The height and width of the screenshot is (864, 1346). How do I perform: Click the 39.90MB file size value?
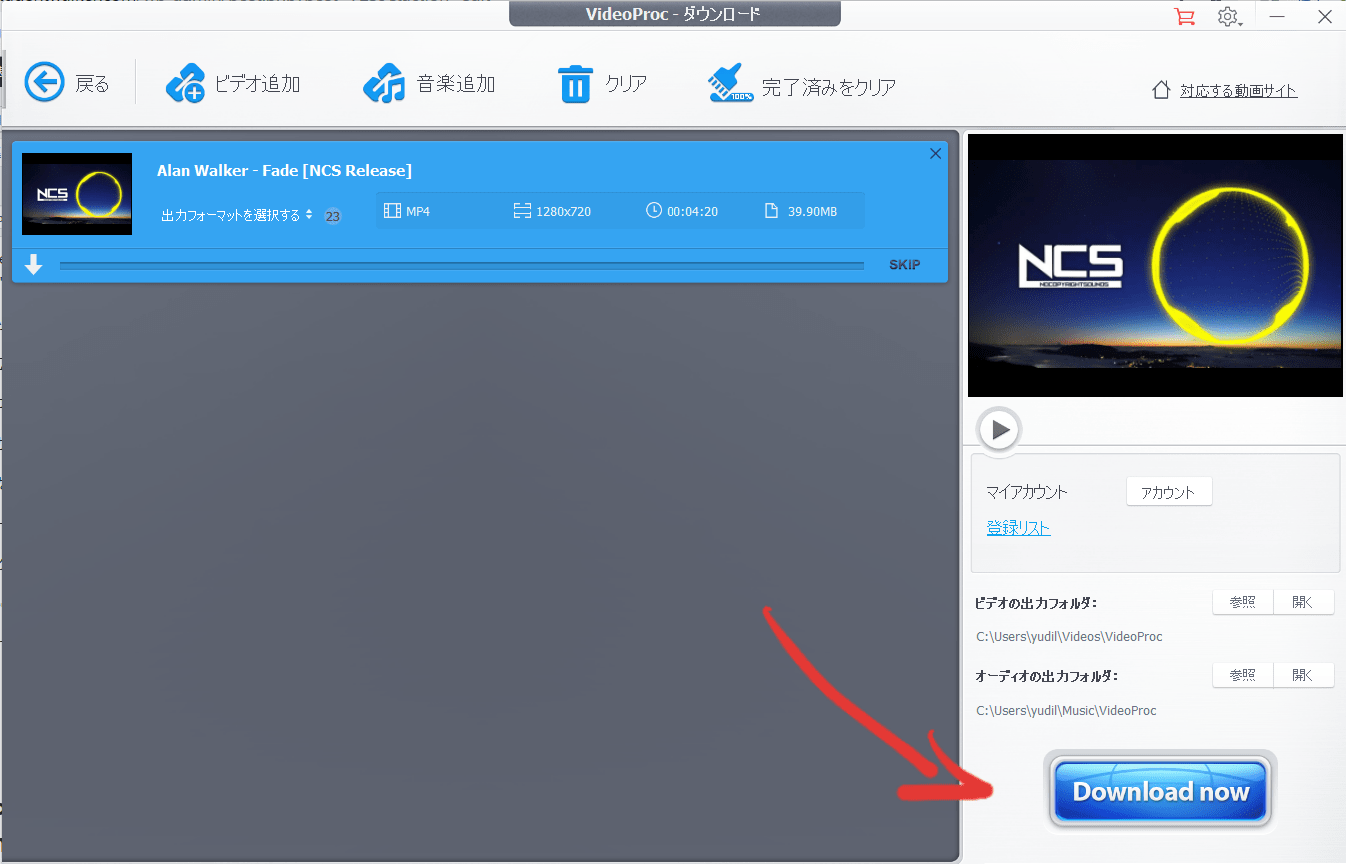point(812,211)
